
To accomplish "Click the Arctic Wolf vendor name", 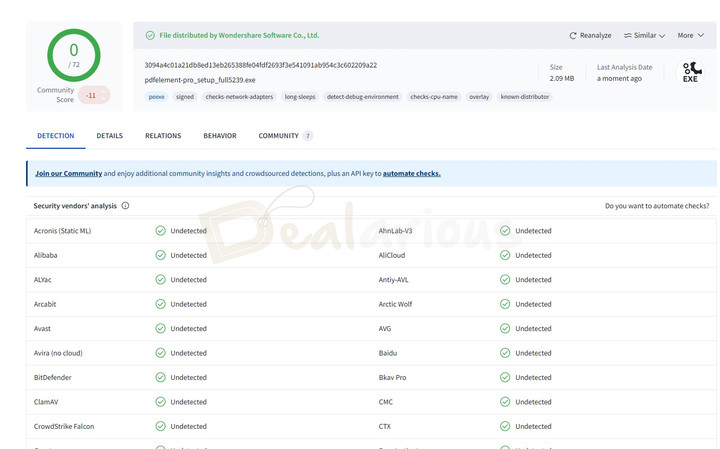I will [x=395, y=304].
